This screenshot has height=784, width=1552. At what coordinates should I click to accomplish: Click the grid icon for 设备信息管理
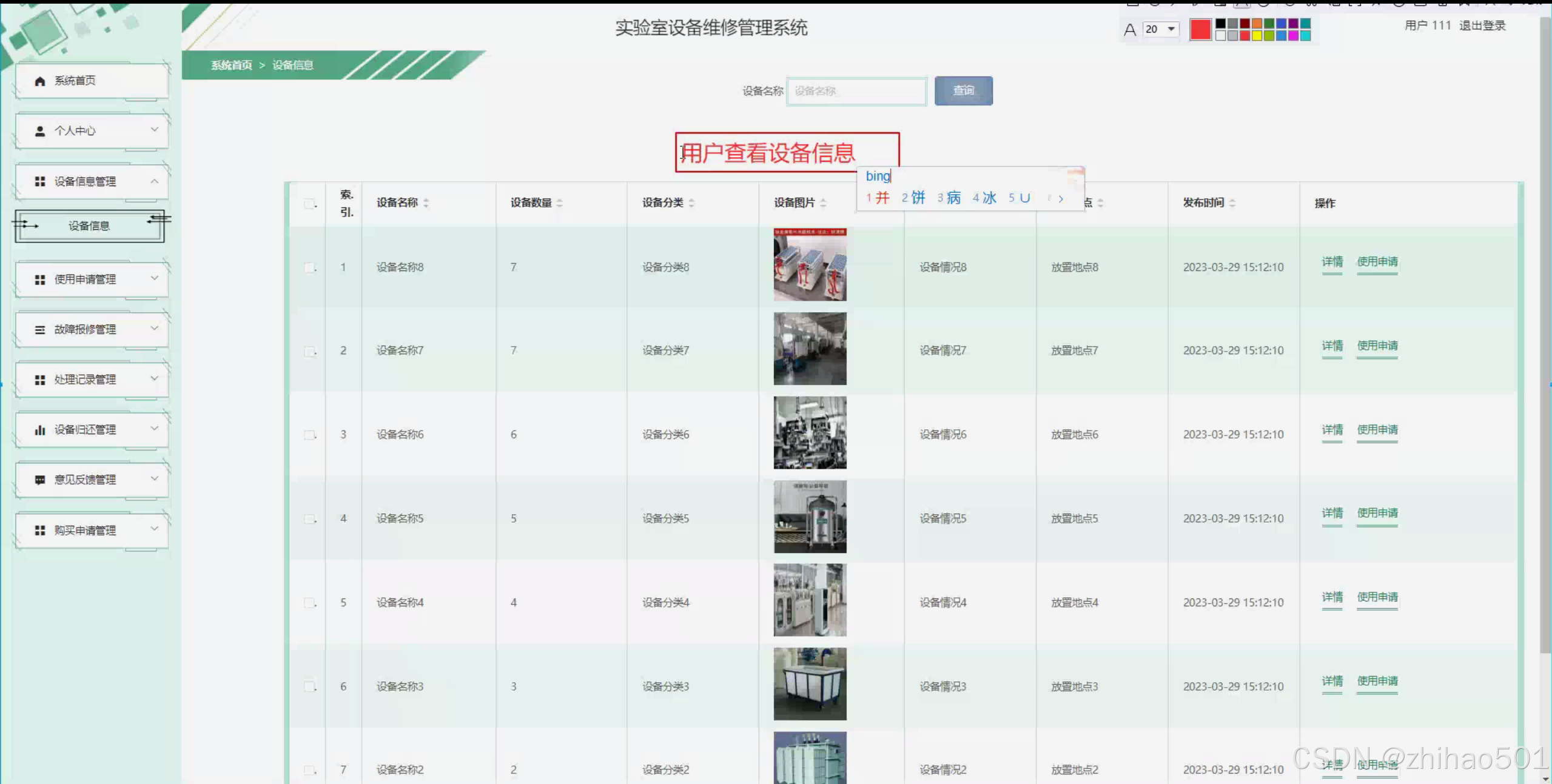pyautogui.click(x=40, y=181)
